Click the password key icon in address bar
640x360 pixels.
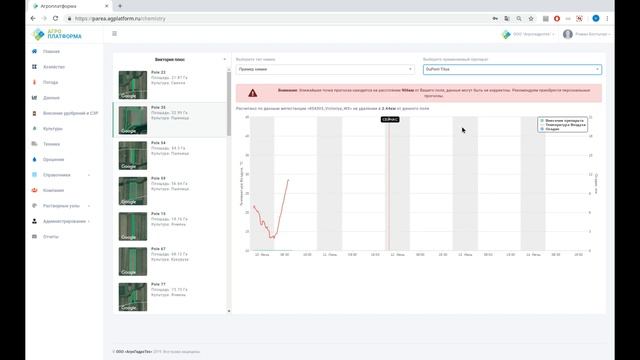(495, 18)
